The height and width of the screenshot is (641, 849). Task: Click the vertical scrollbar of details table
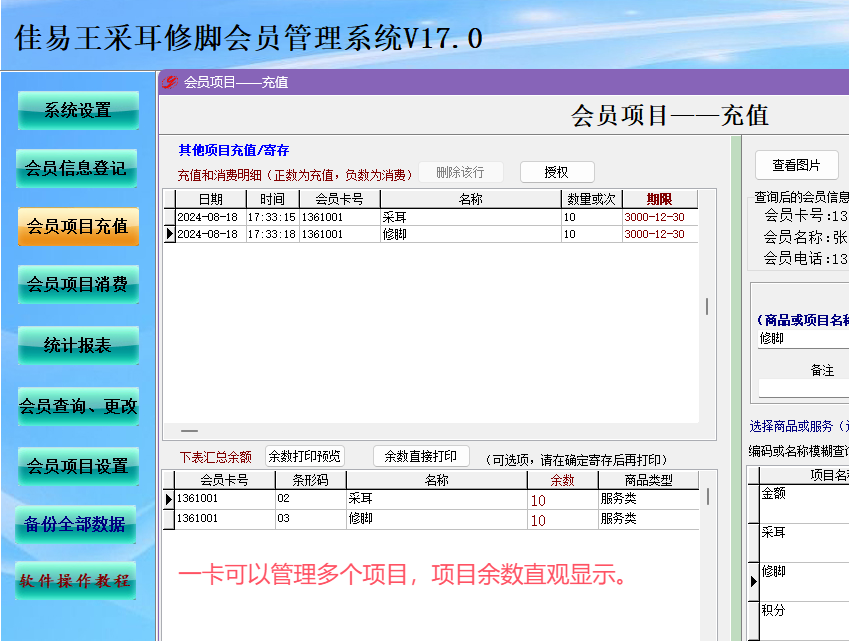point(707,306)
